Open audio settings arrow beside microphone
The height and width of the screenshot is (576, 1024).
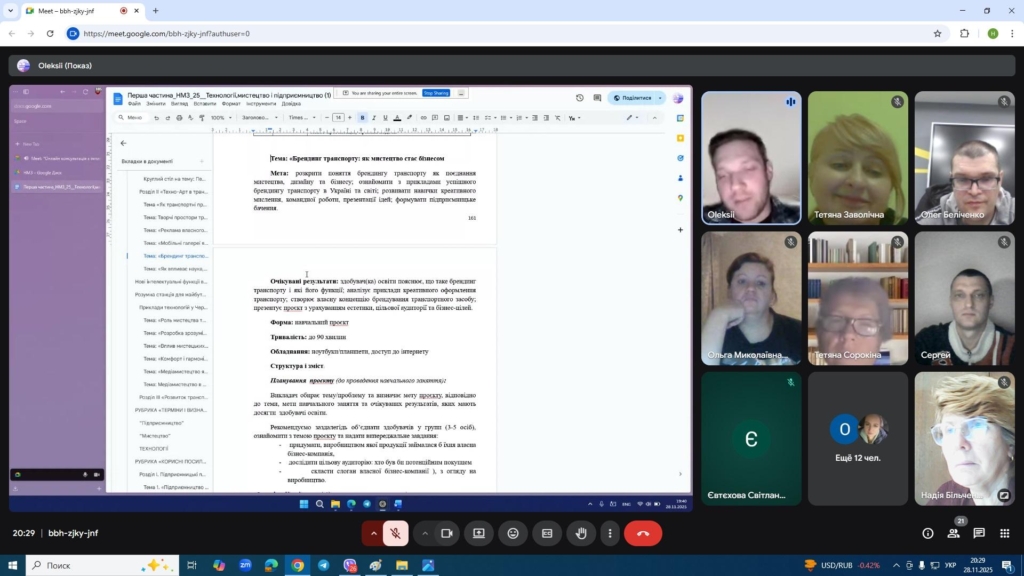(374, 534)
